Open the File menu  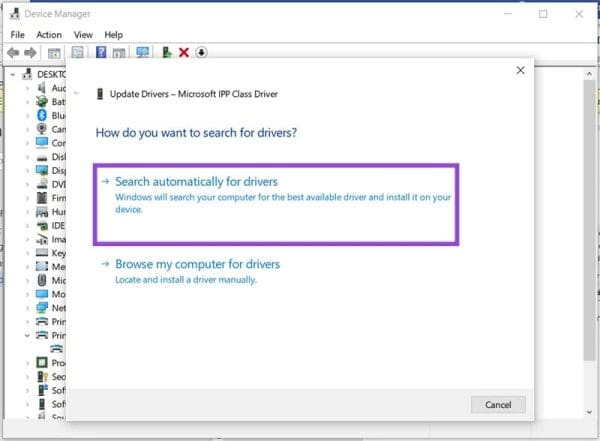click(x=15, y=34)
